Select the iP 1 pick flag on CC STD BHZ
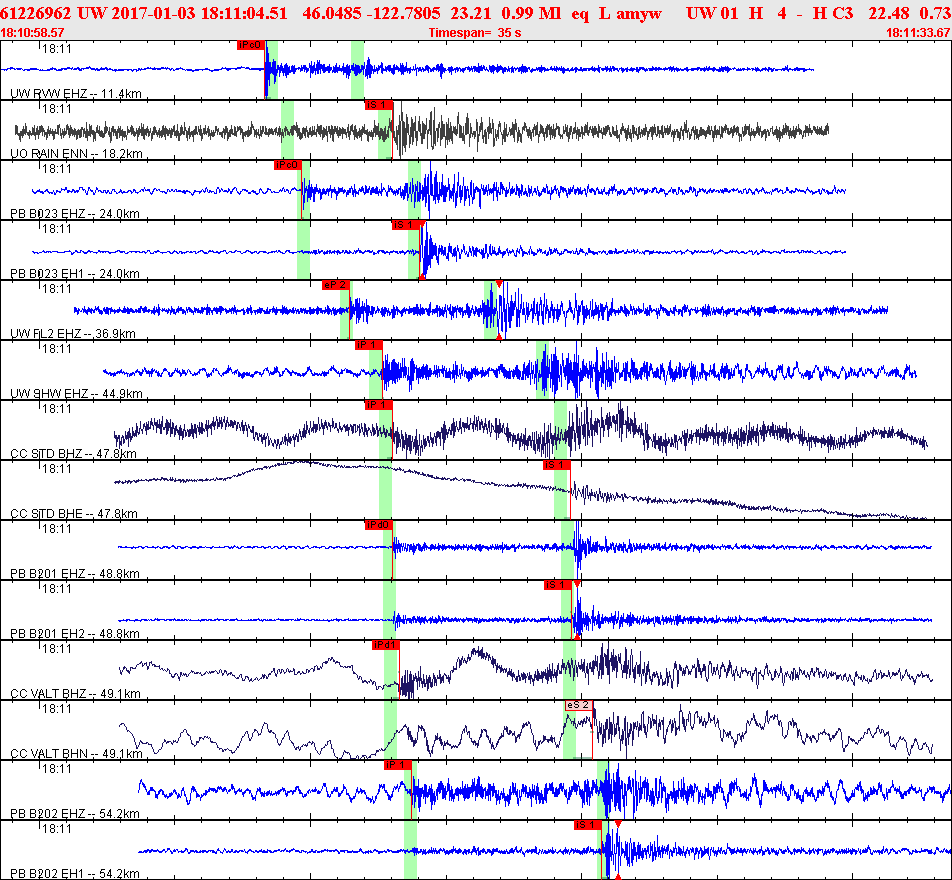This screenshot has height=880, width=952. point(379,405)
